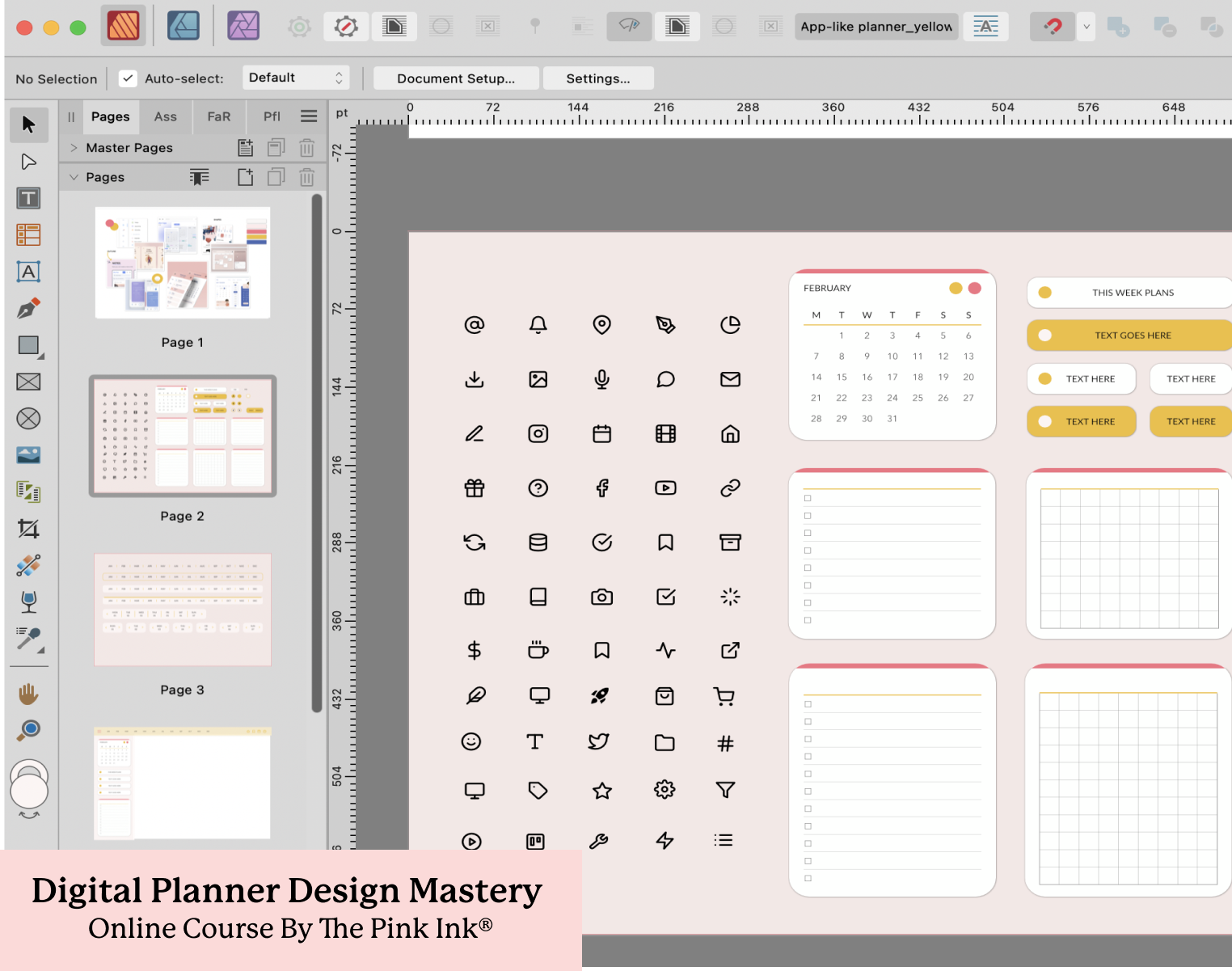Select the Frame Text tool
This screenshot has width=1232, height=971.
coord(28,197)
